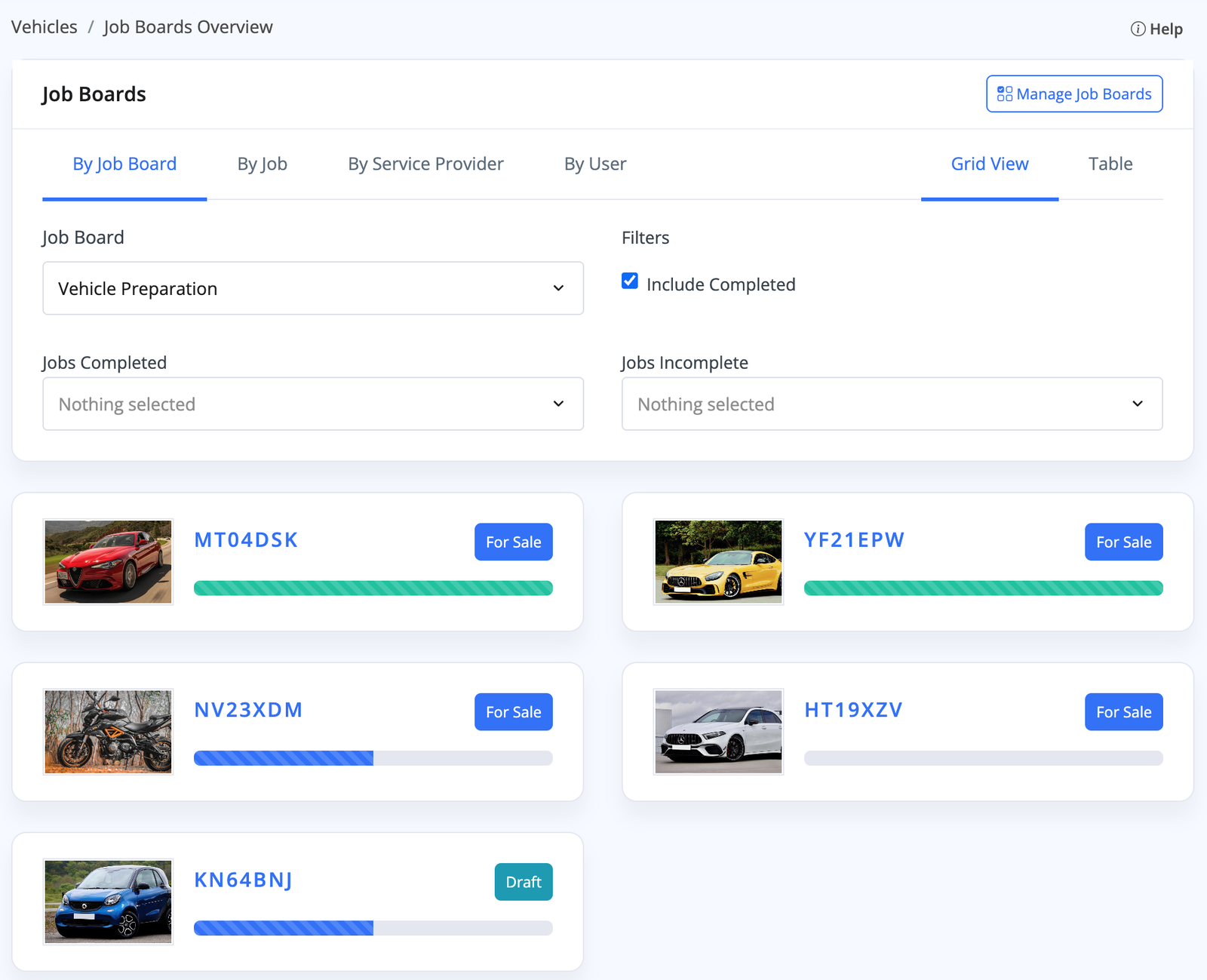Image resolution: width=1207 pixels, height=980 pixels.
Task: Switch to the Table view tab
Action: pyautogui.click(x=1110, y=164)
